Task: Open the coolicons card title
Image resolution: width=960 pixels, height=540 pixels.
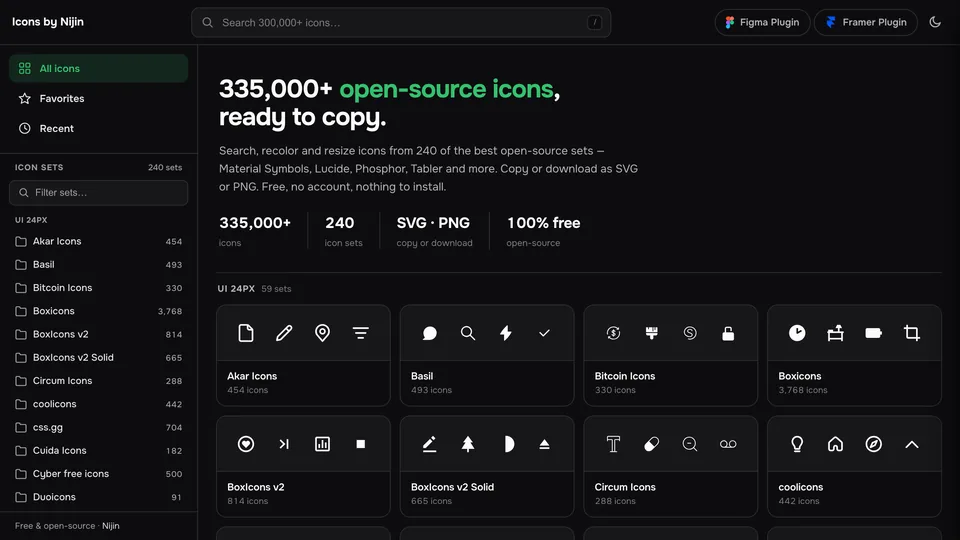Action: point(800,487)
